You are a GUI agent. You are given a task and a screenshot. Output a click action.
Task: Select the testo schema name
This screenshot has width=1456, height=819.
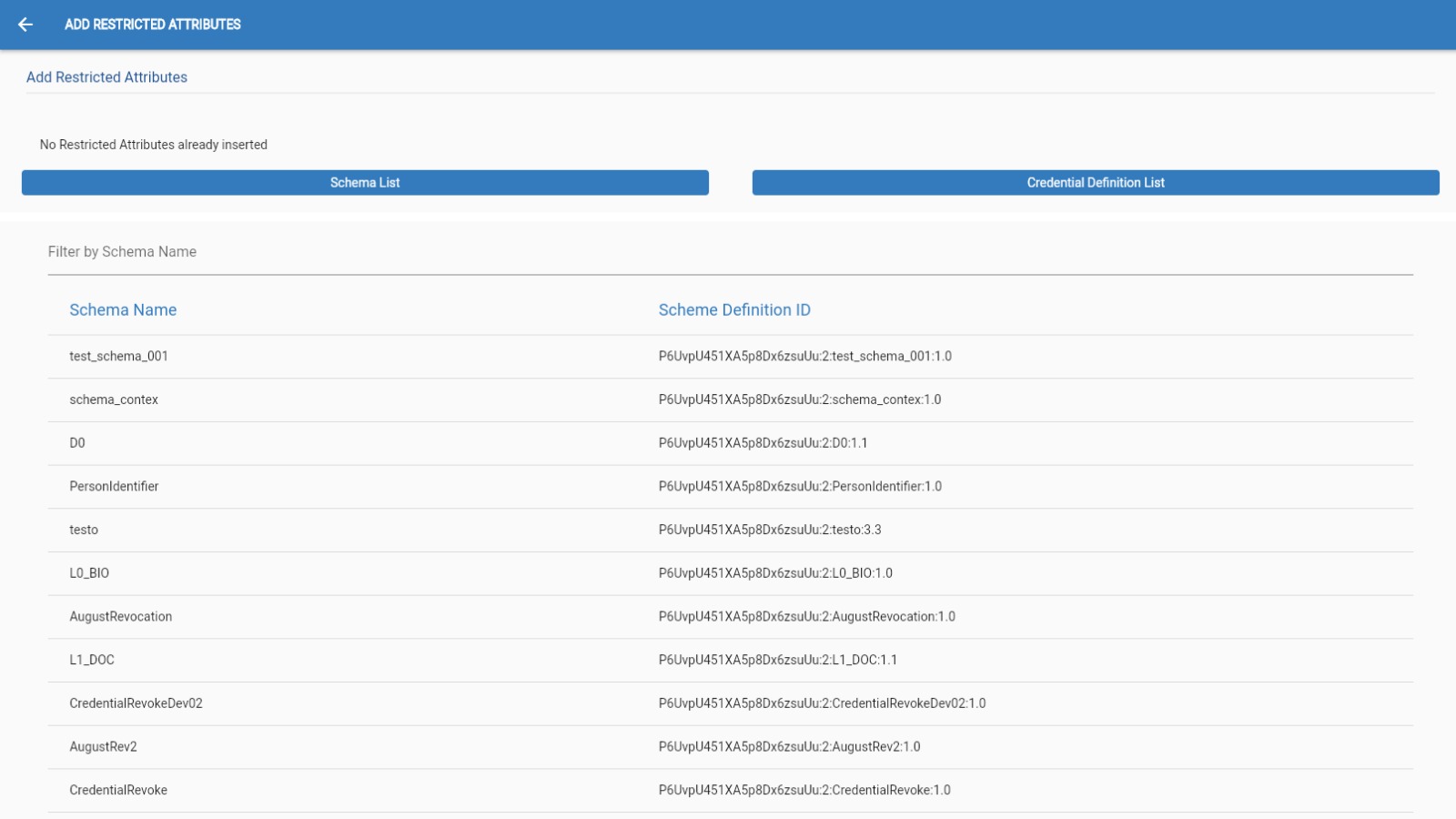click(x=84, y=530)
